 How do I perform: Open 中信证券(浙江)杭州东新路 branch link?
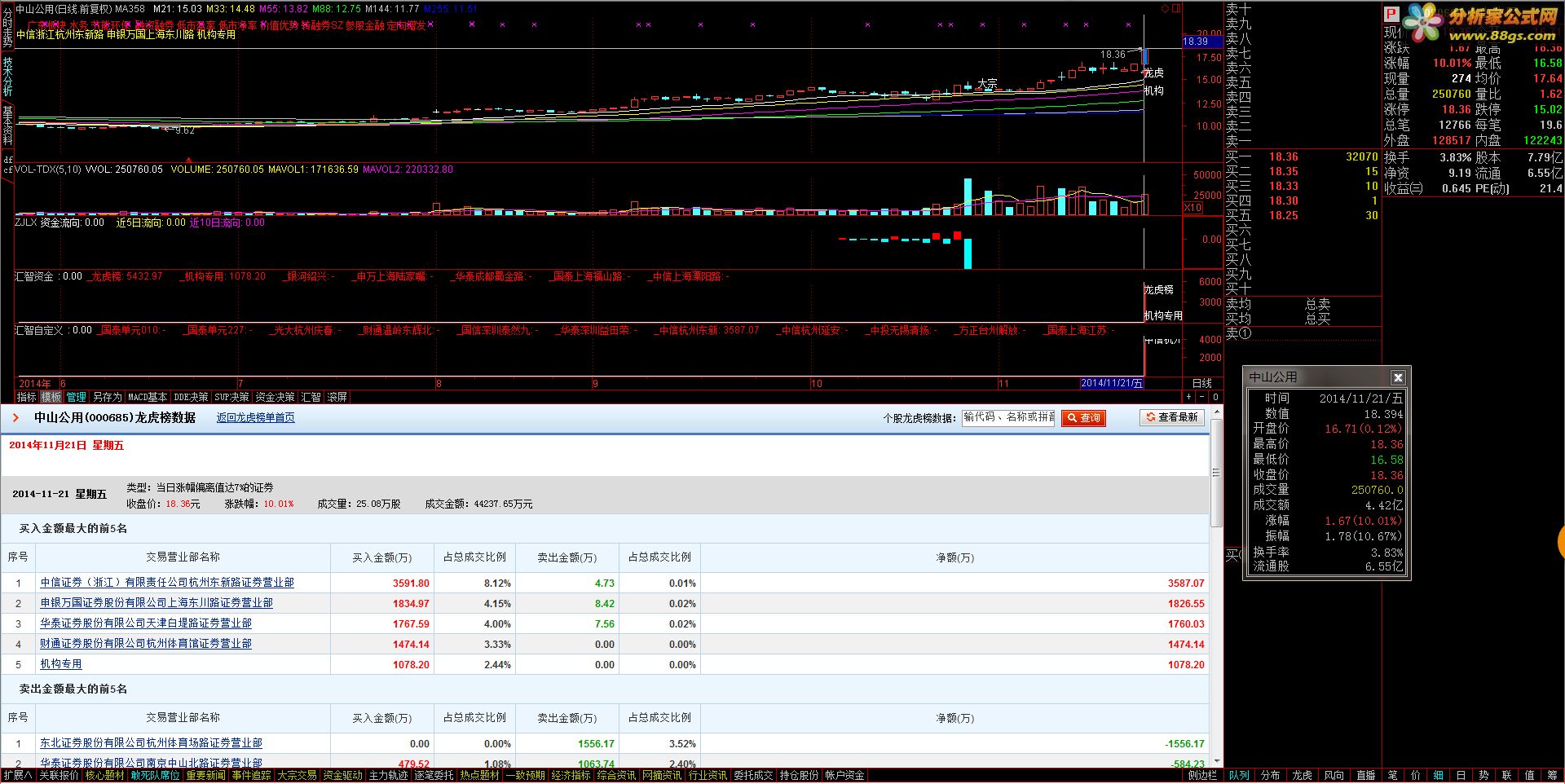(167, 583)
